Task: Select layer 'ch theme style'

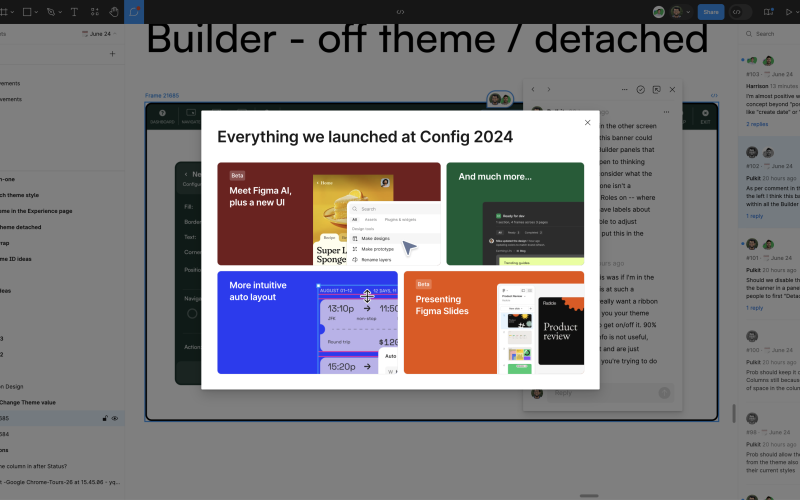Action: pyautogui.click(x=19, y=195)
